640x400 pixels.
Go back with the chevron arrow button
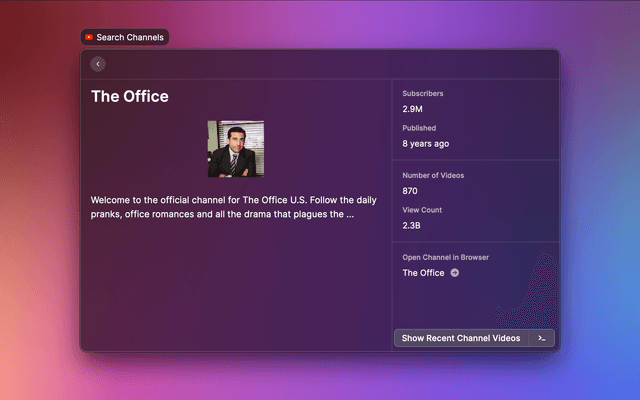(98, 64)
